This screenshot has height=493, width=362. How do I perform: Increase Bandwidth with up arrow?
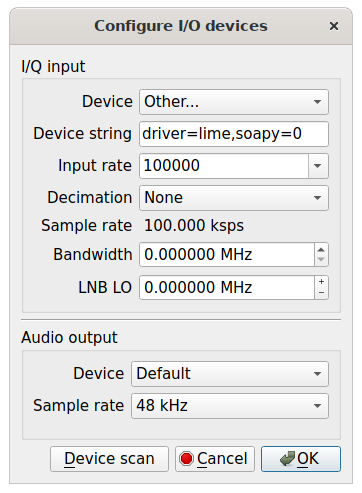pyautogui.click(x=321, y=249)
